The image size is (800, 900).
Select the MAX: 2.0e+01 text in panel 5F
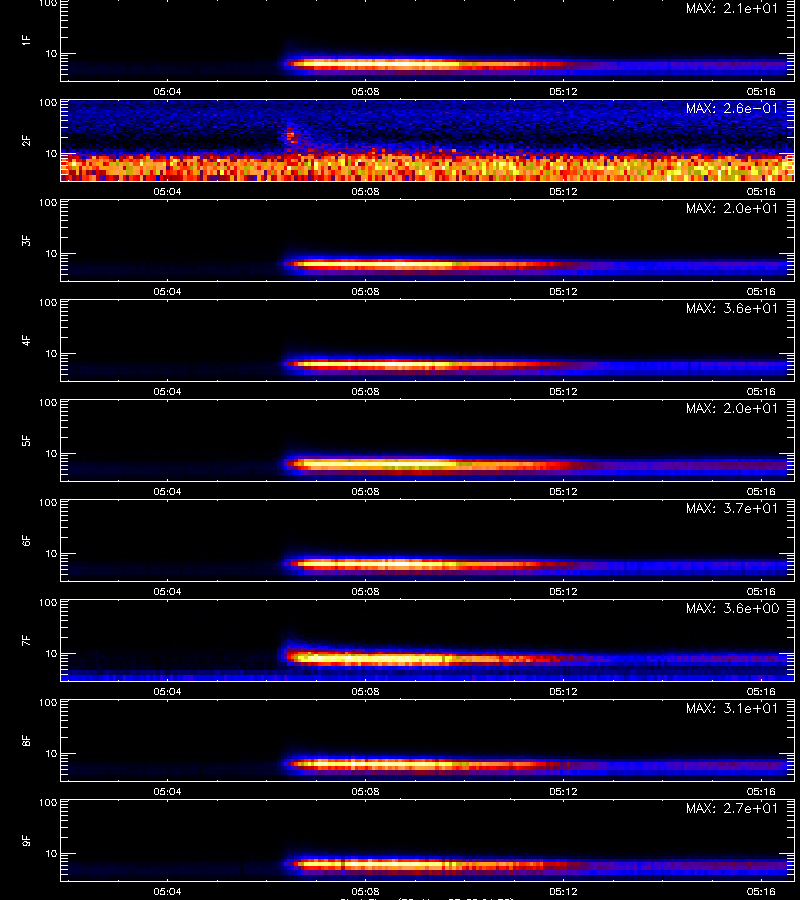pyautogui.click(x=732, y=408)
